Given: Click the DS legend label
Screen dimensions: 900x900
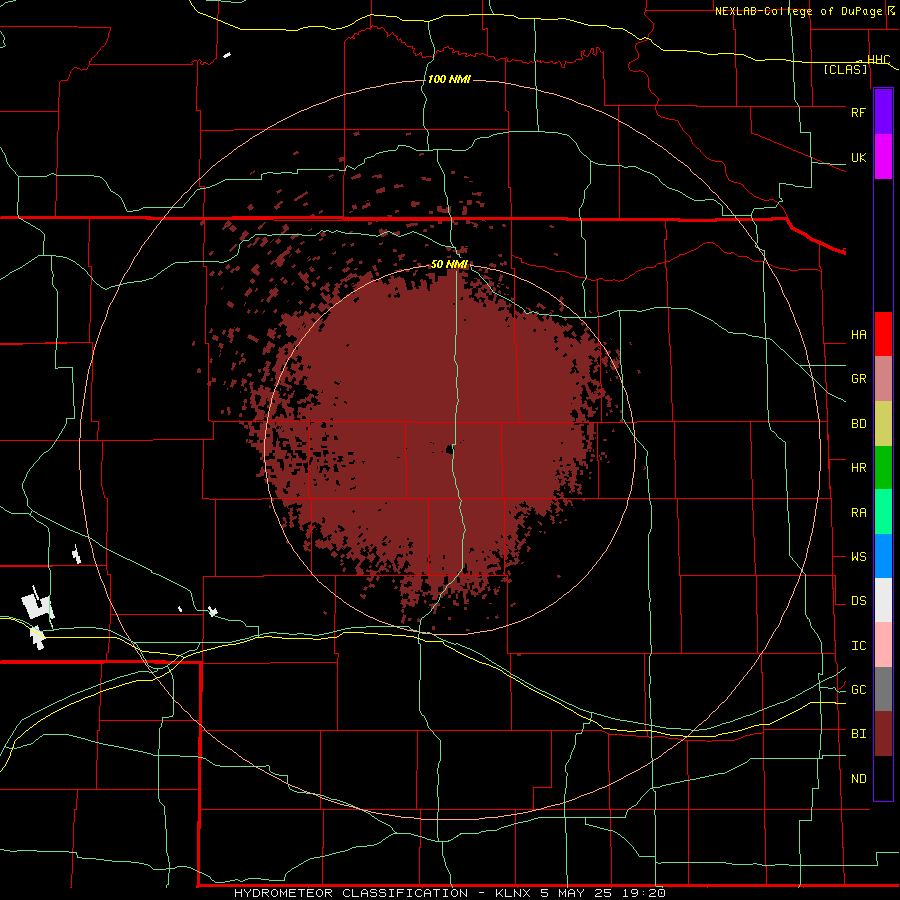Looking at the screenshot, I should [x=858, y=601].
